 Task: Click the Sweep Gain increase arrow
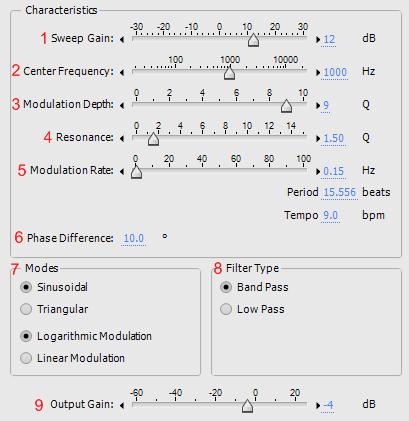(x=318, y=40)
